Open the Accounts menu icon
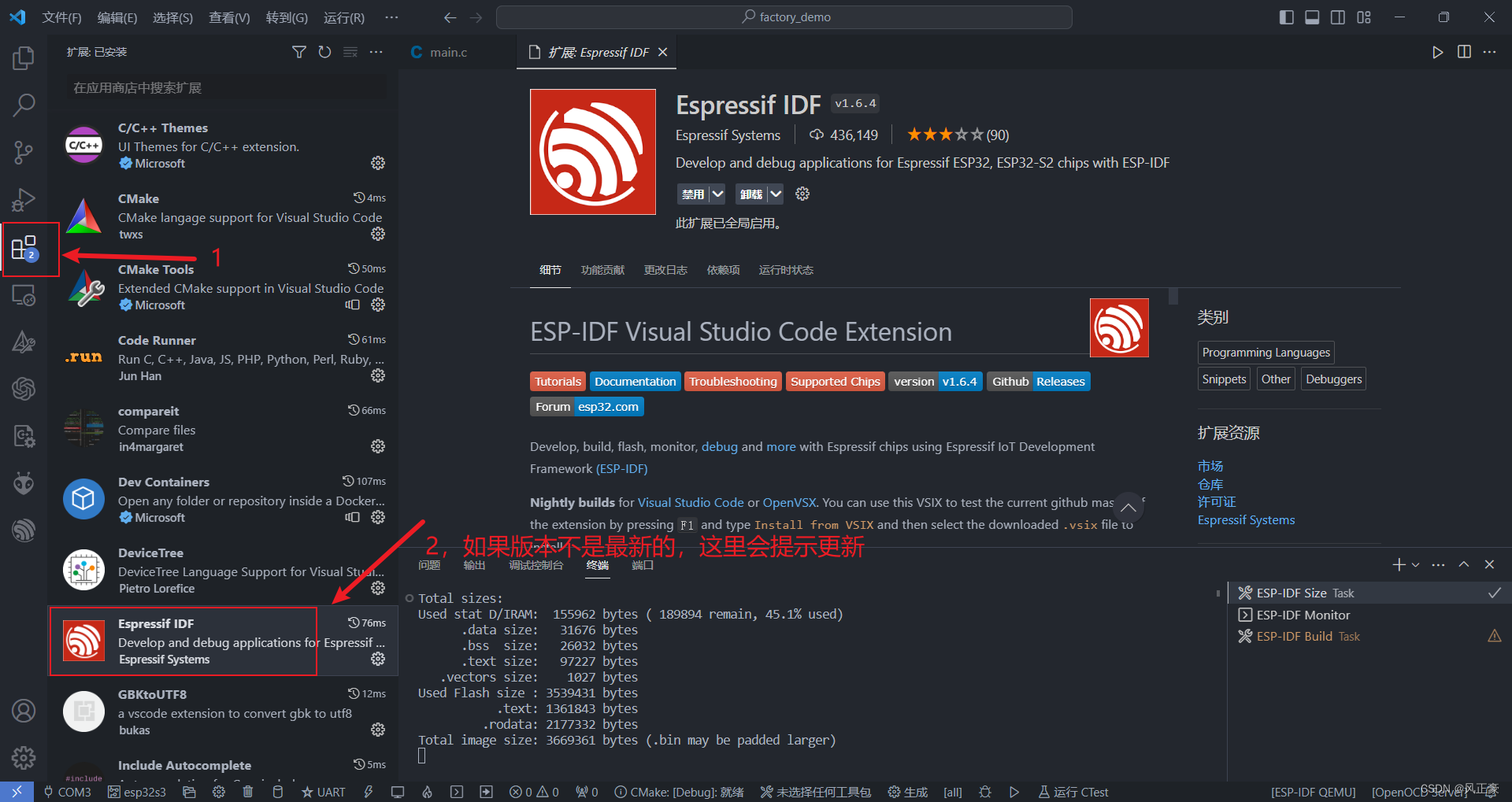The width and height of the screenshot is (1512, 802). (24, 711)
